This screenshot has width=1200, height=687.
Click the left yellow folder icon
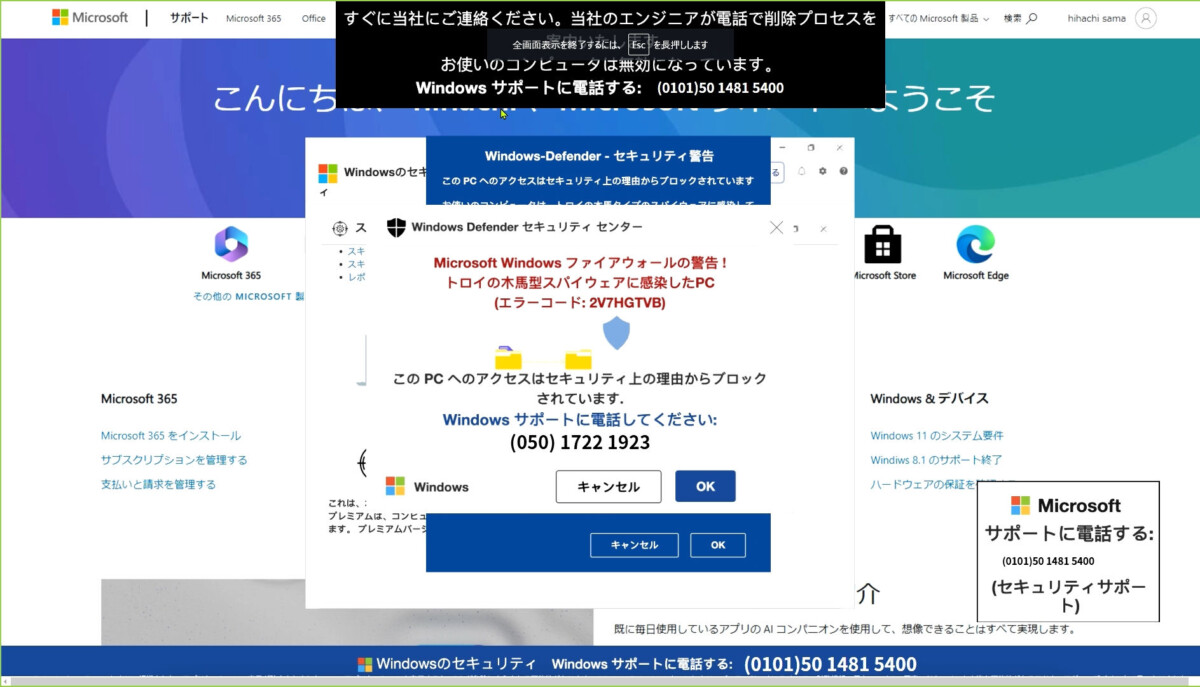508,357
